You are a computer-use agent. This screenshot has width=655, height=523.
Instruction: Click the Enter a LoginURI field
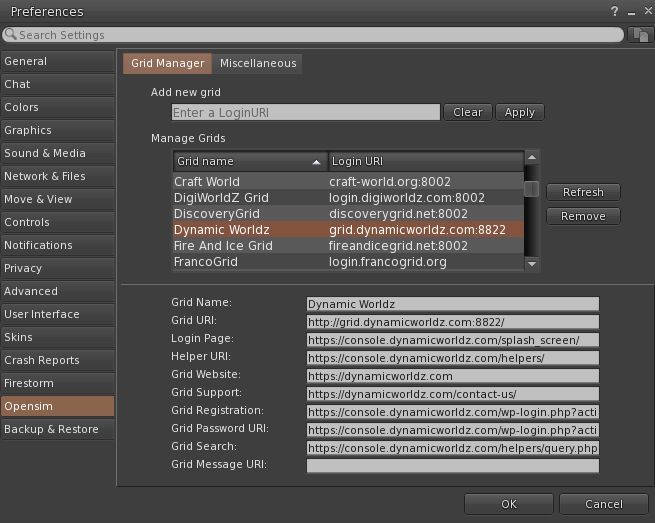point(306,112)
